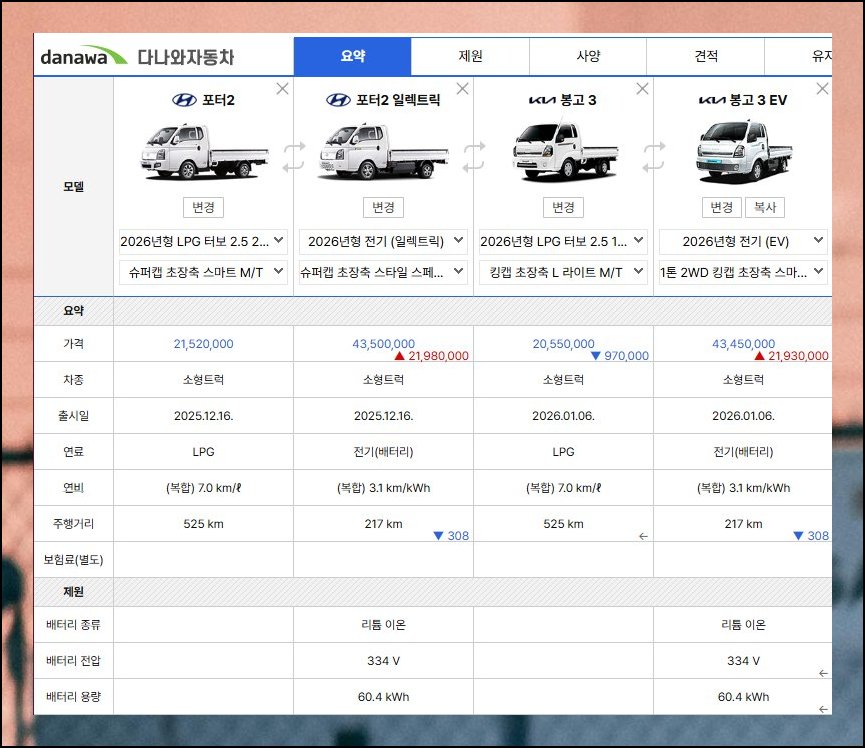Remove 봉고 3 EV column with X
Viewport: 865px width, 748px height.
822,89
